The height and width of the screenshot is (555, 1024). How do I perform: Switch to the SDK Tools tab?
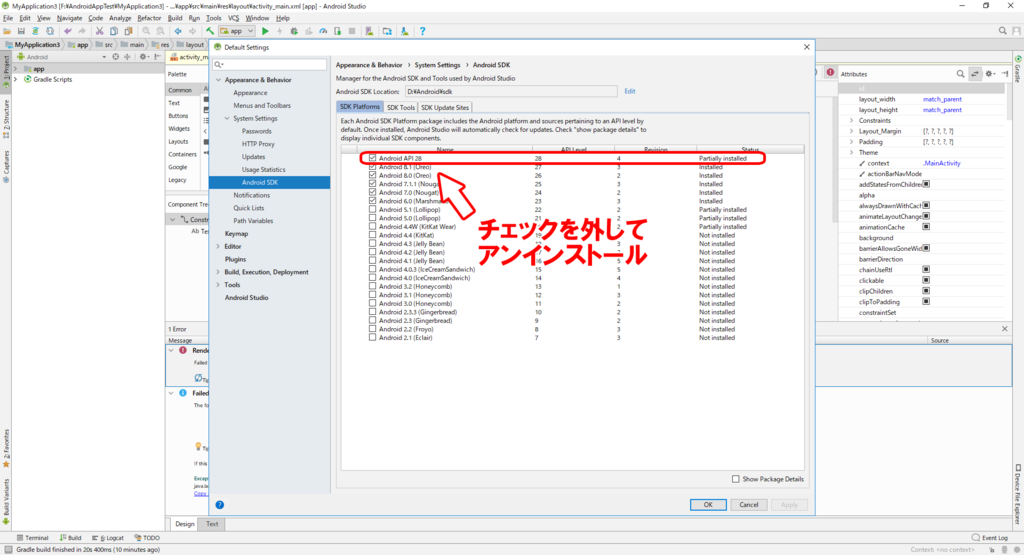400,107
